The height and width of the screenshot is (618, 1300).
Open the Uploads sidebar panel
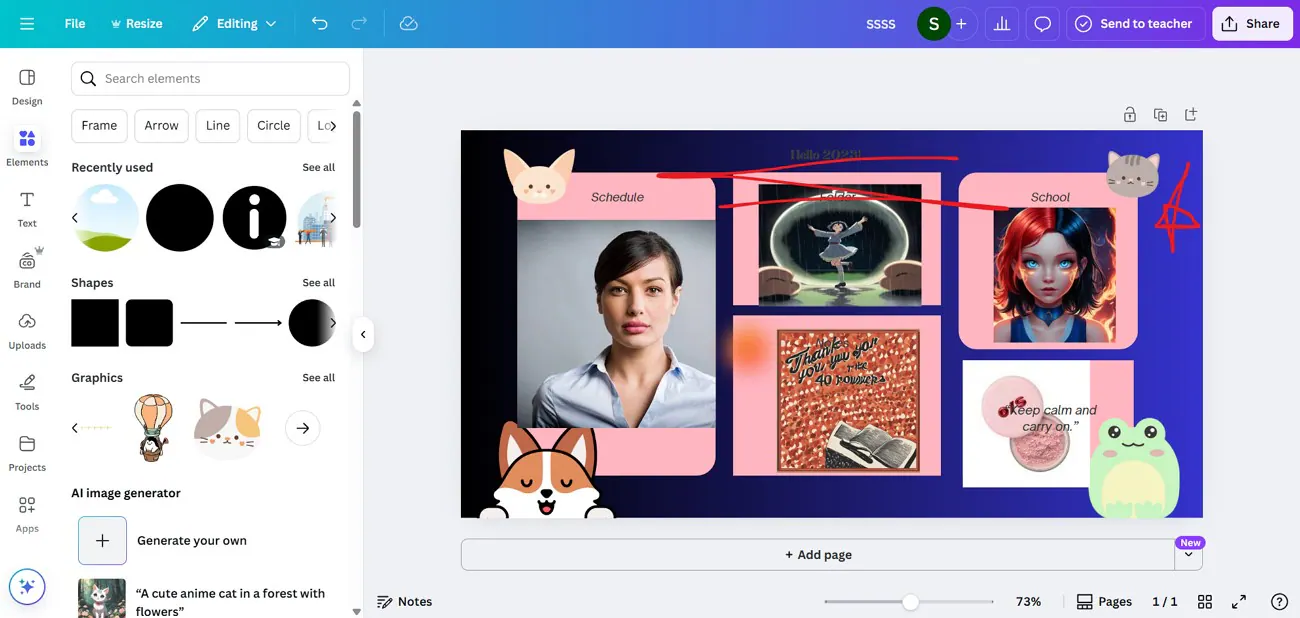click(27, 331)
